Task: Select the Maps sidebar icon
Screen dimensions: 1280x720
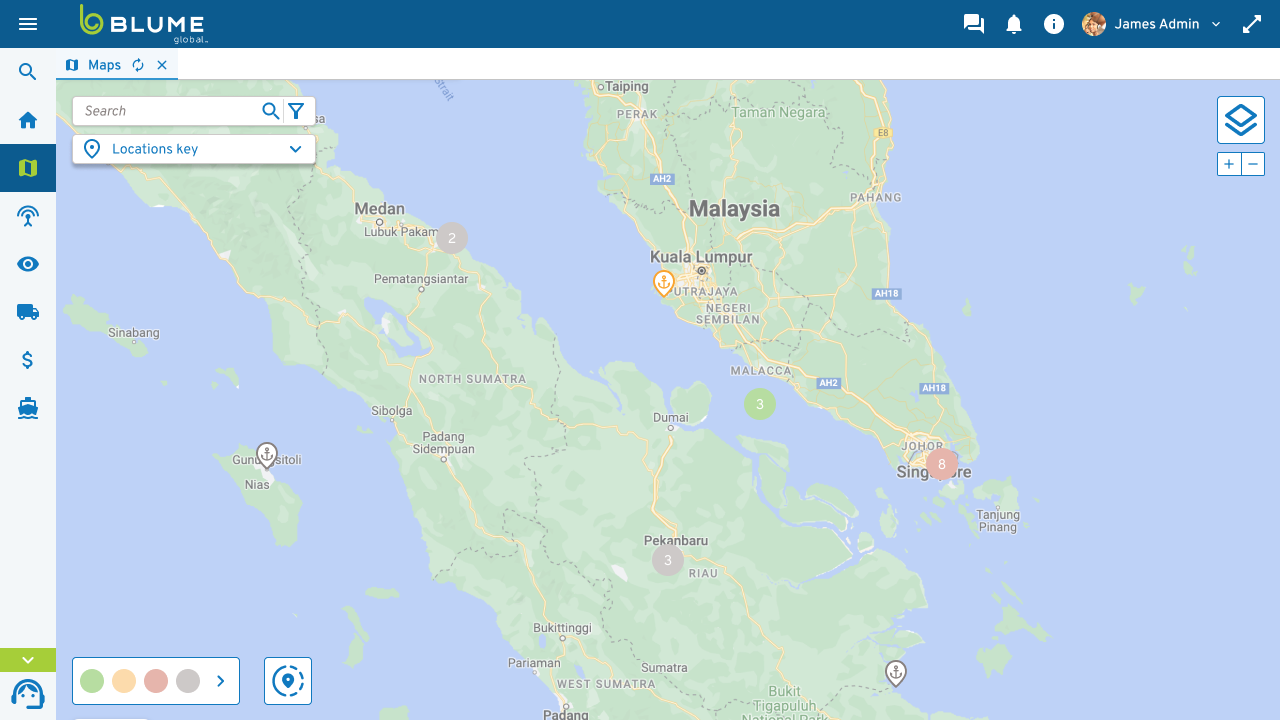Action: pyautogui.click(x=28, y=168)
